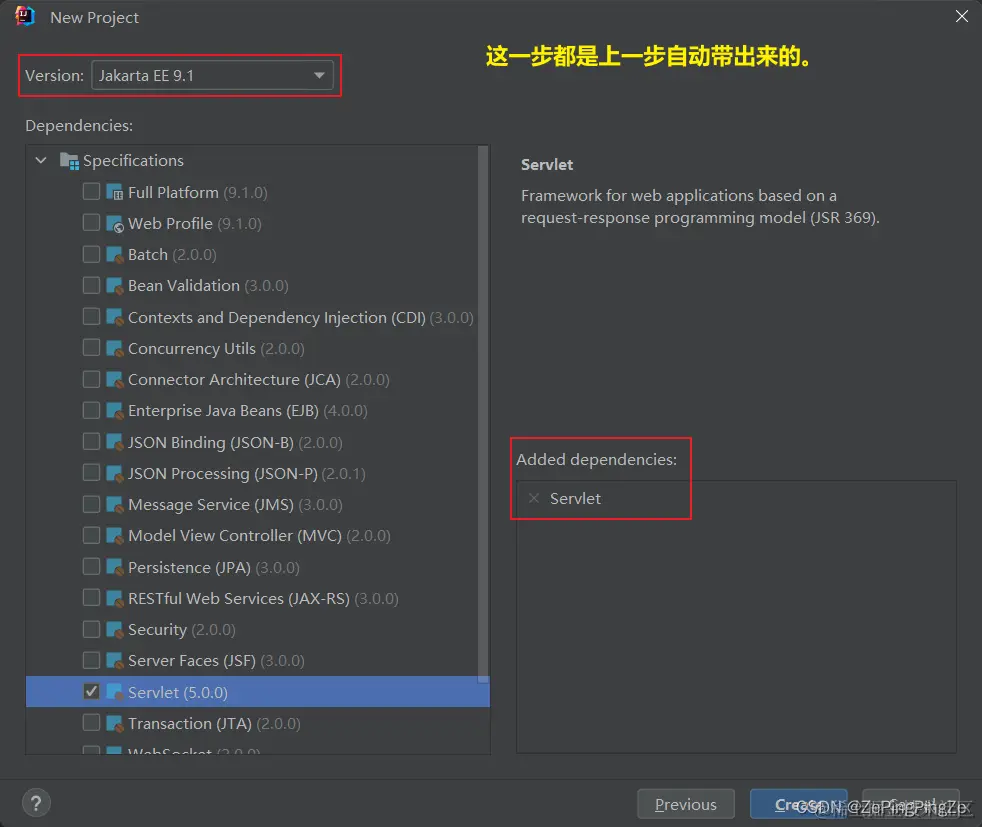Select Servlet in Added dependencies list
This screenshot has width=982, height=827.
[x=575, y=498]
